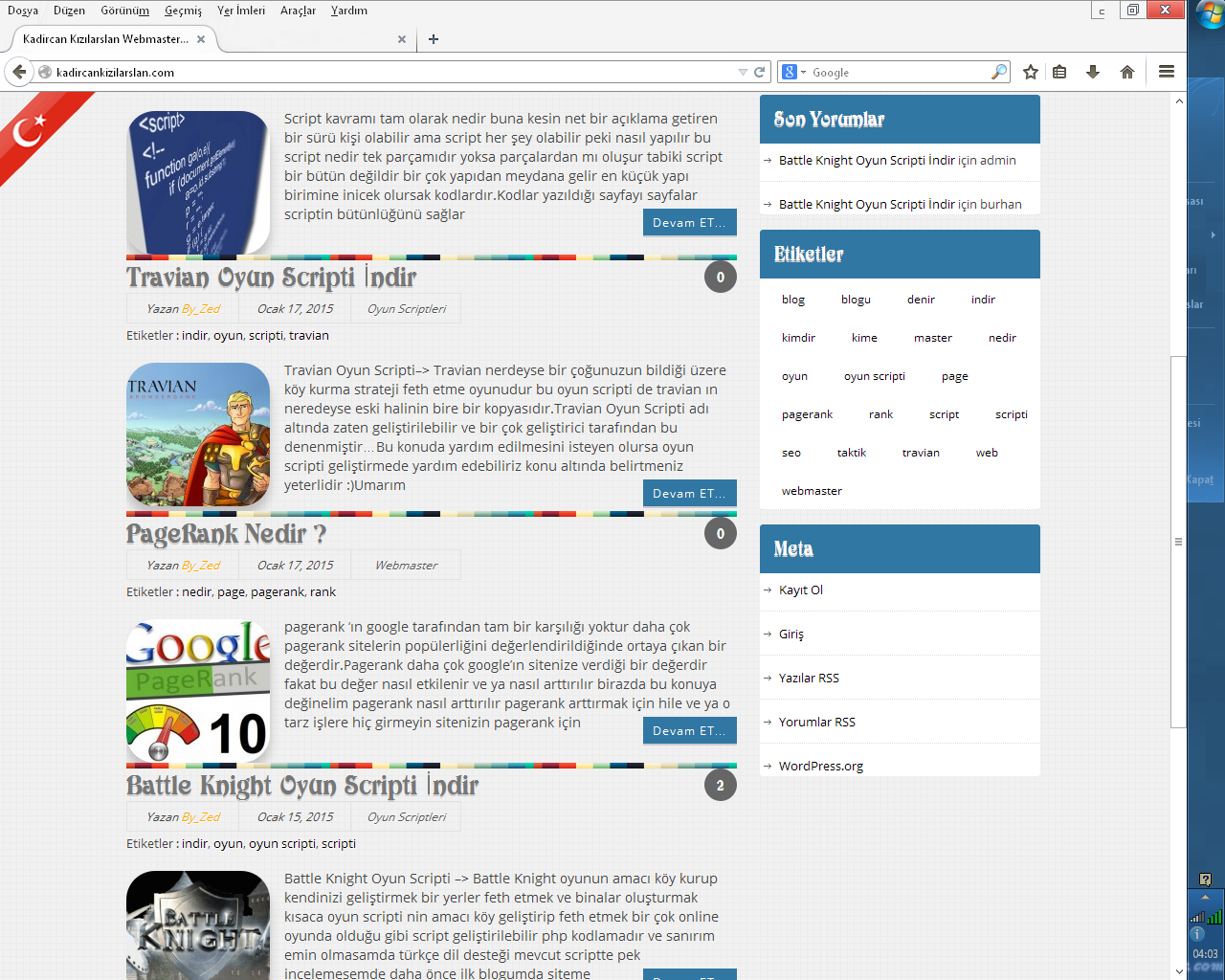Select the Kadircan Kızılarslan Webmaster tab

(105, 39)
